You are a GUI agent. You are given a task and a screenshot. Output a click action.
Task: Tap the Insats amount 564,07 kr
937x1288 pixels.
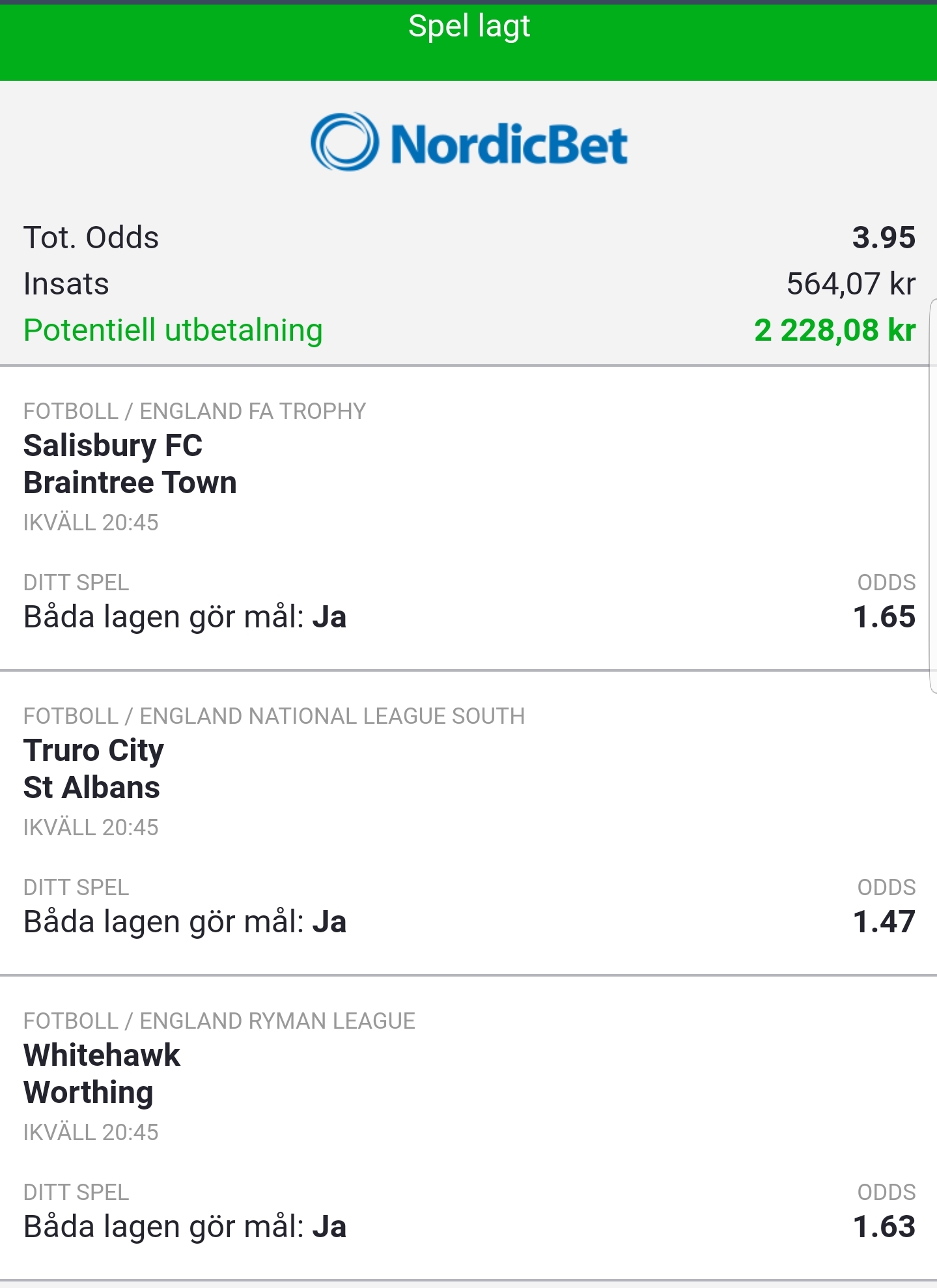pos(850,284)
